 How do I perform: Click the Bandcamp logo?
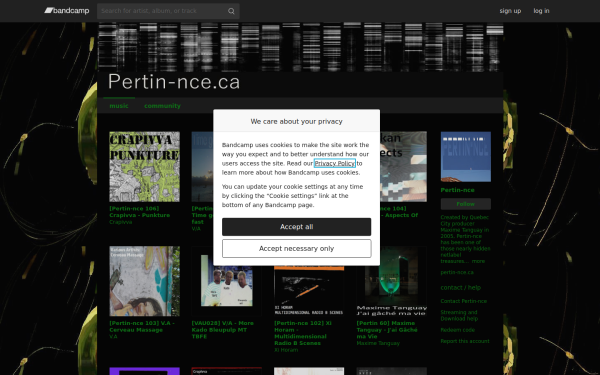click(x=67, y=11)
